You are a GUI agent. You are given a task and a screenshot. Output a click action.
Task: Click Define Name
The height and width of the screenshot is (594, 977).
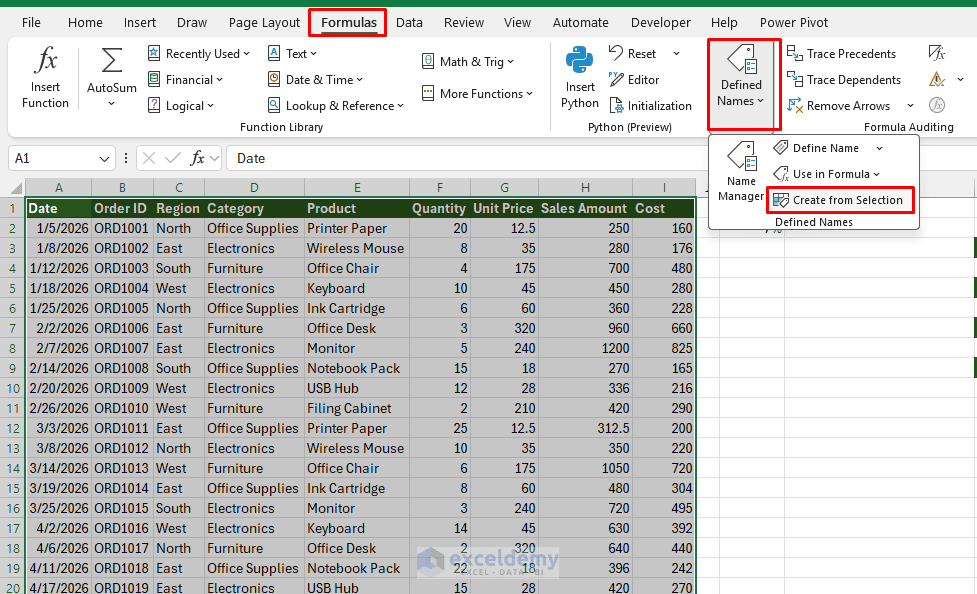click(817, 148)
